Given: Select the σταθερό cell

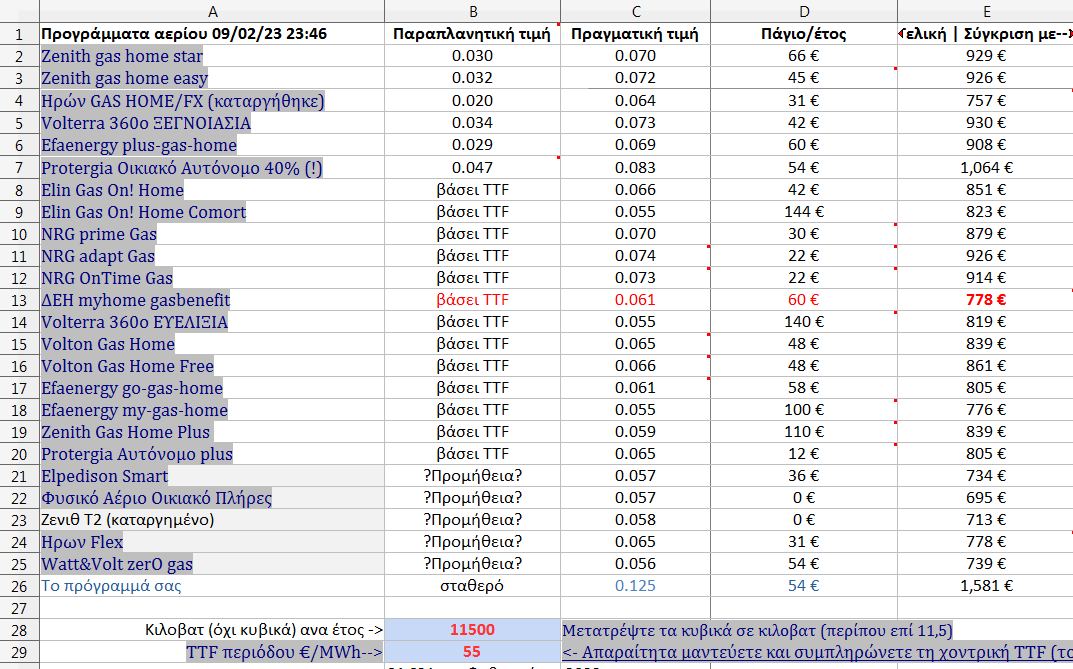Looking at the screenshot, I should tap(472, 586).
